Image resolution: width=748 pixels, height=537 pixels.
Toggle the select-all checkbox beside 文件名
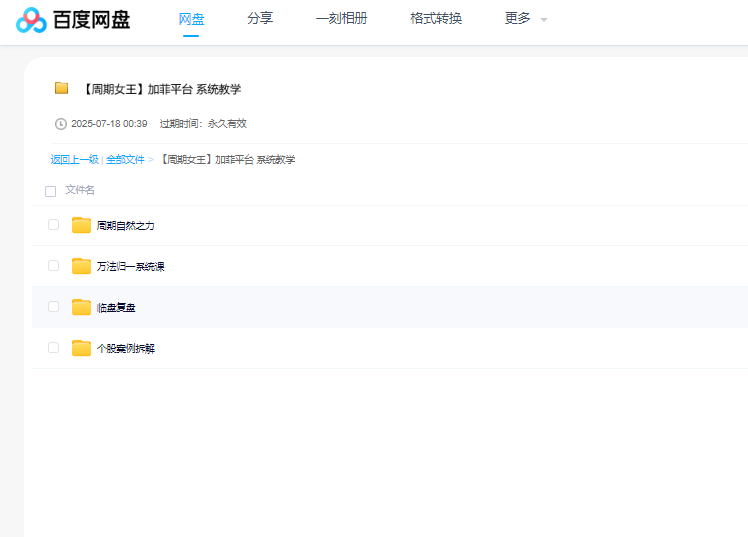[x=50, y=191]
